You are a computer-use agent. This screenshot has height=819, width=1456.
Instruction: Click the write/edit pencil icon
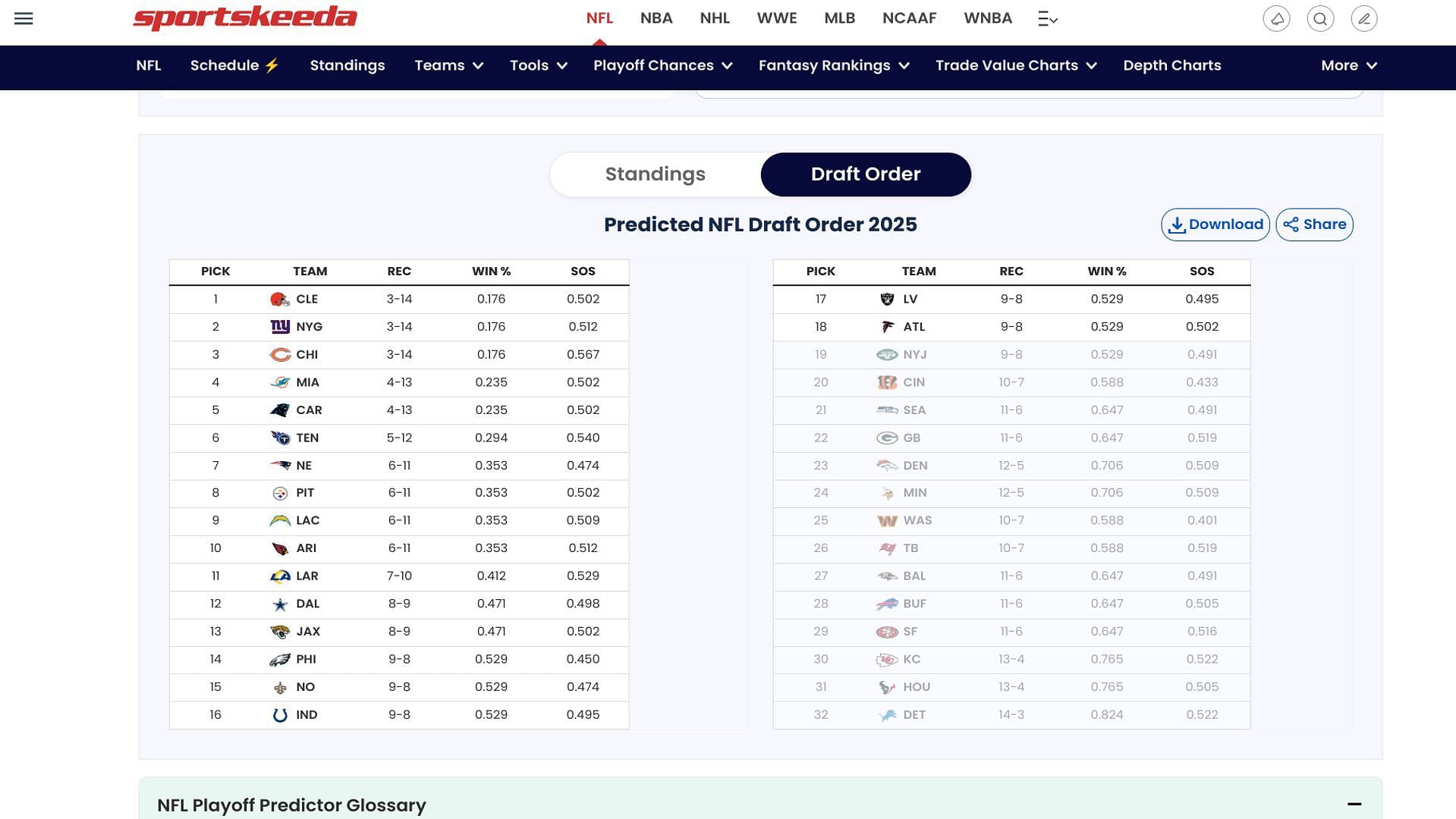(x=1364, y=19)
